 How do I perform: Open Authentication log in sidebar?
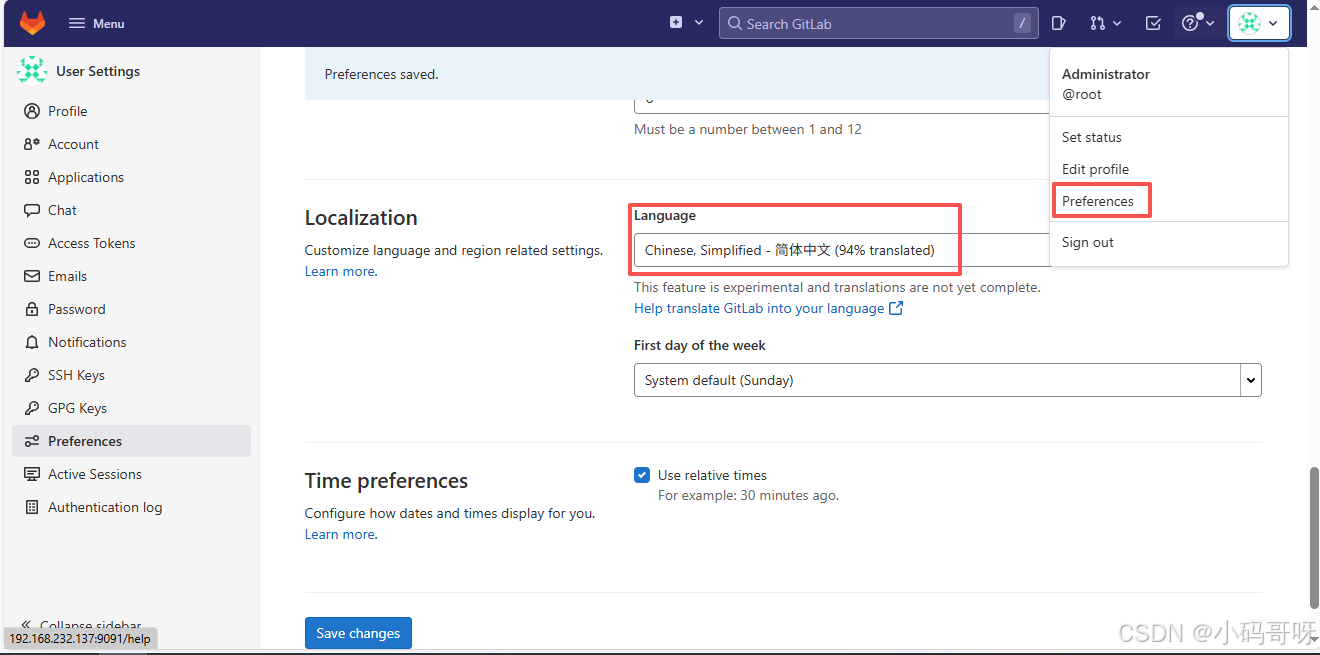click(x=131, y=507)
